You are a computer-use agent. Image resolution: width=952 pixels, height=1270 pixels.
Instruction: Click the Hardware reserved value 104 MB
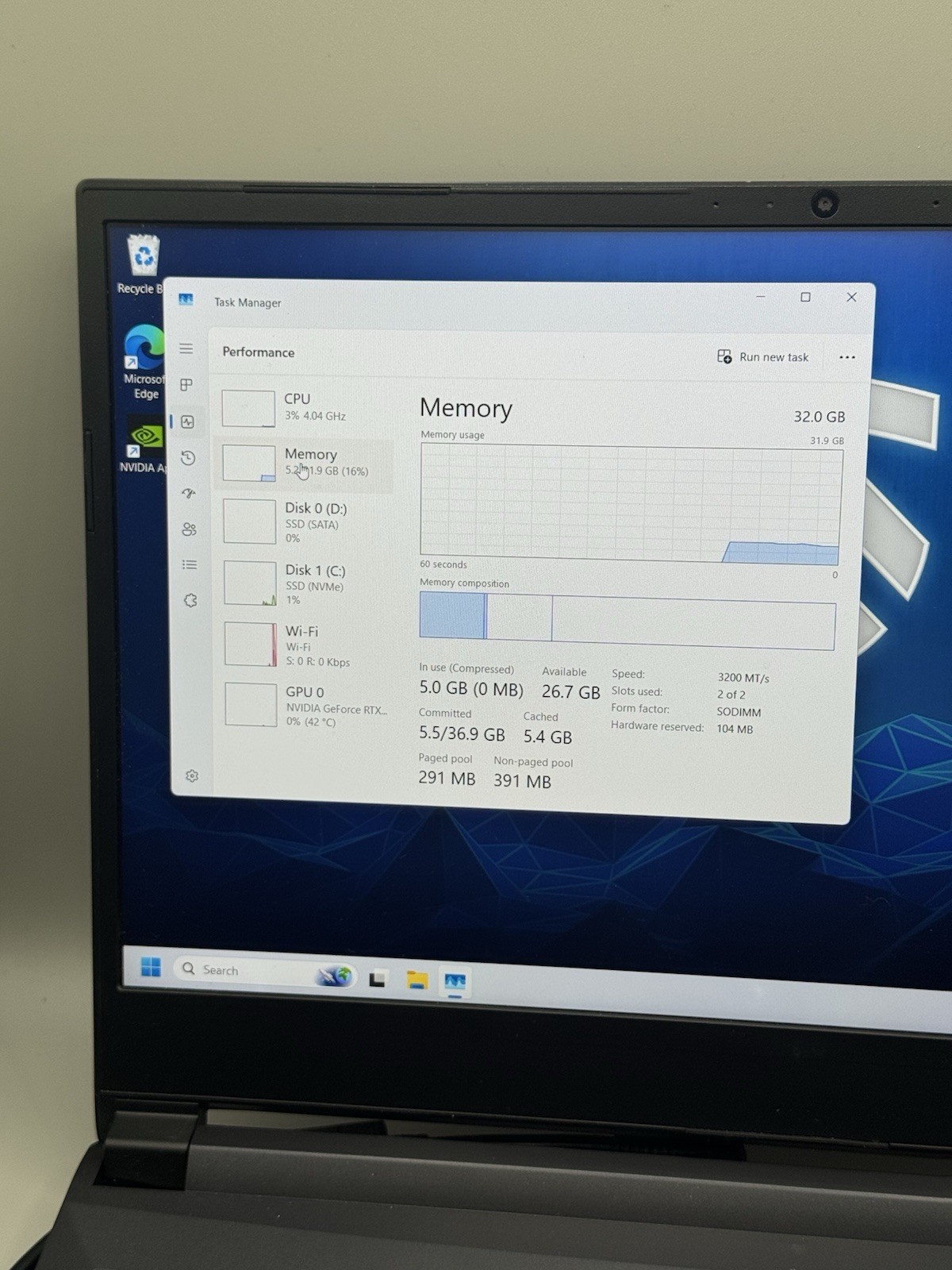point(735,729)
